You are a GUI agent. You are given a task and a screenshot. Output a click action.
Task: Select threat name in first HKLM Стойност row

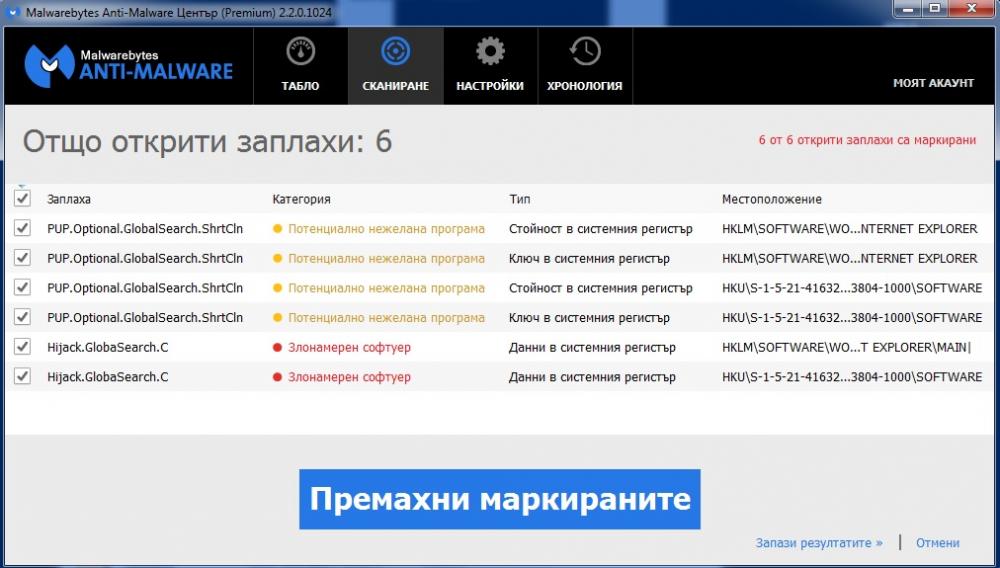[145, 228]
